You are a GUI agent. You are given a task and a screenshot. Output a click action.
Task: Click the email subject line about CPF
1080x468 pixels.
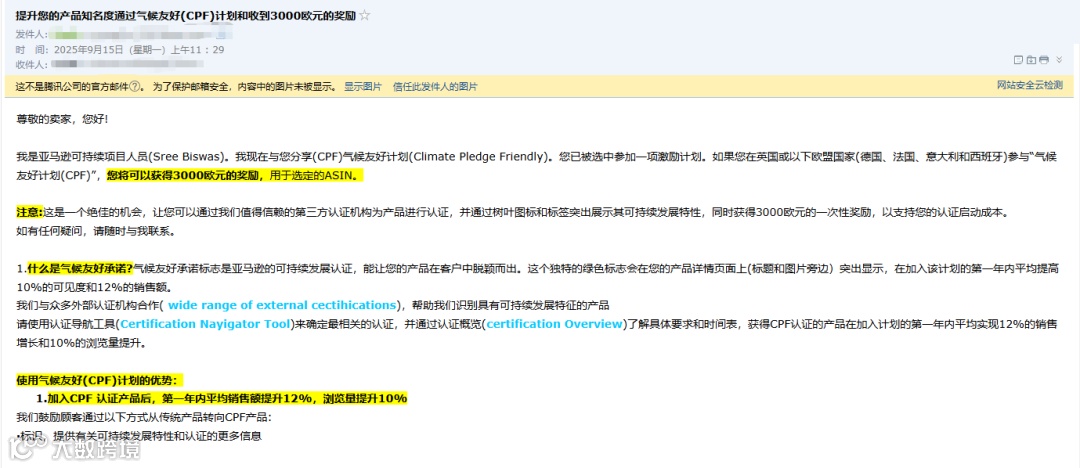click(186, 16)
